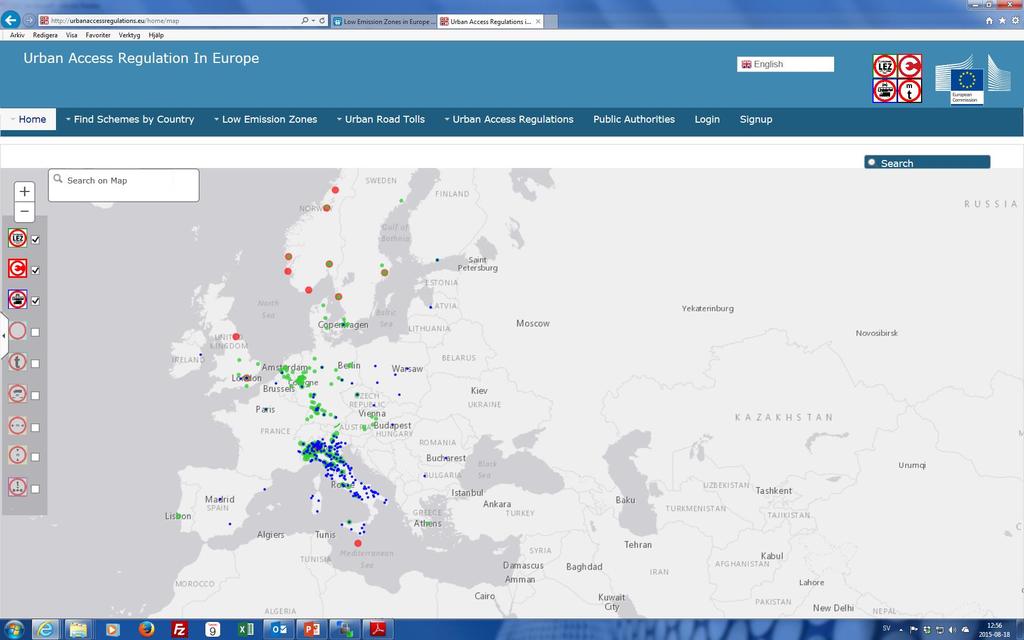Click the urban access four-sign logo in header
This screenshot has height=640, width=1024.
[897, 78]
